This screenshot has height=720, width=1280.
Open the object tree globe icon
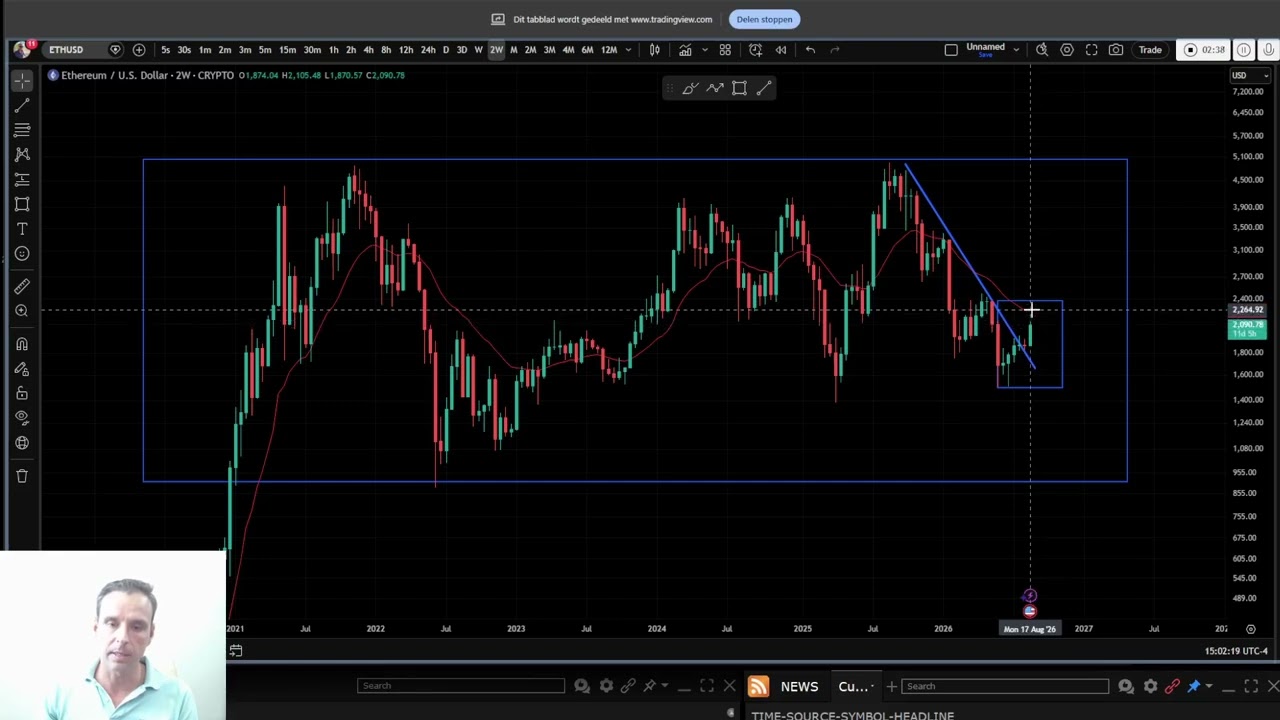[x=22, y=443]
